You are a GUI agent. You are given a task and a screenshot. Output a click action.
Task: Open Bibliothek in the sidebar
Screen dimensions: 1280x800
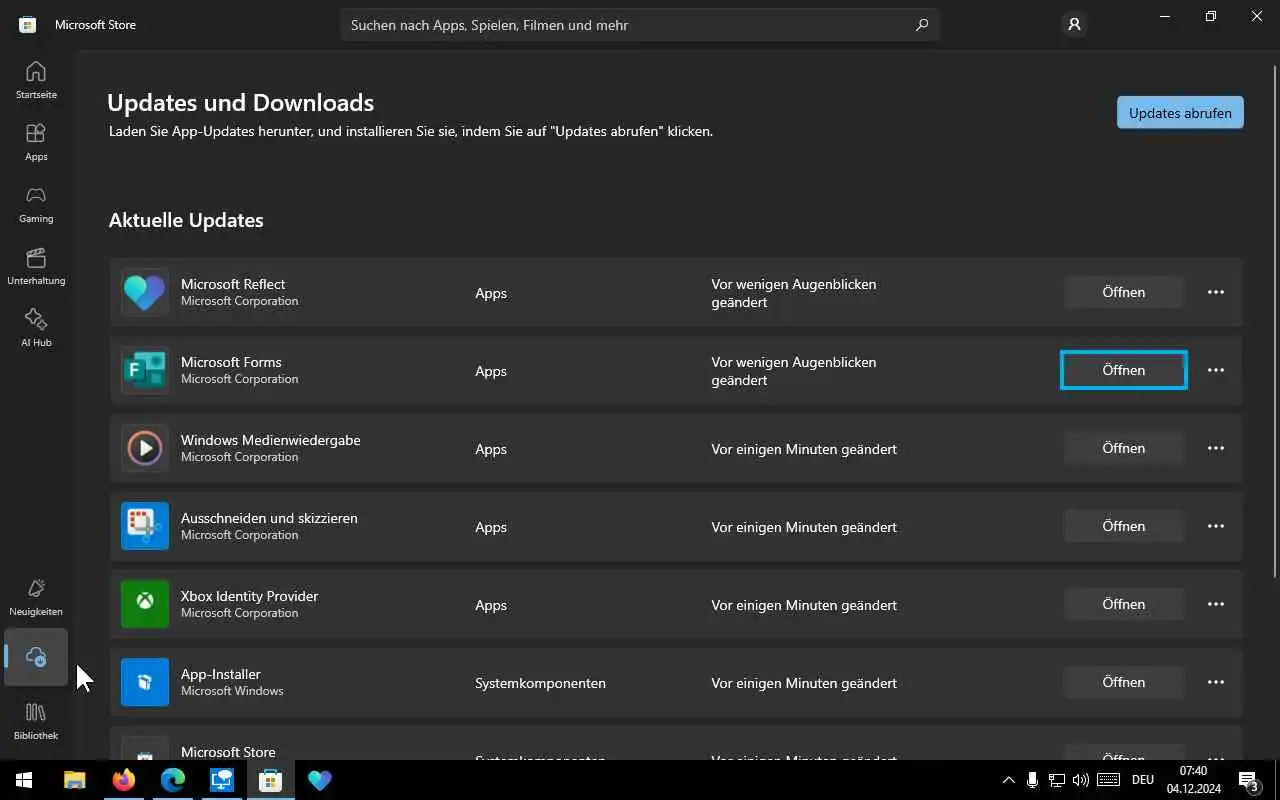coord(36,721)
